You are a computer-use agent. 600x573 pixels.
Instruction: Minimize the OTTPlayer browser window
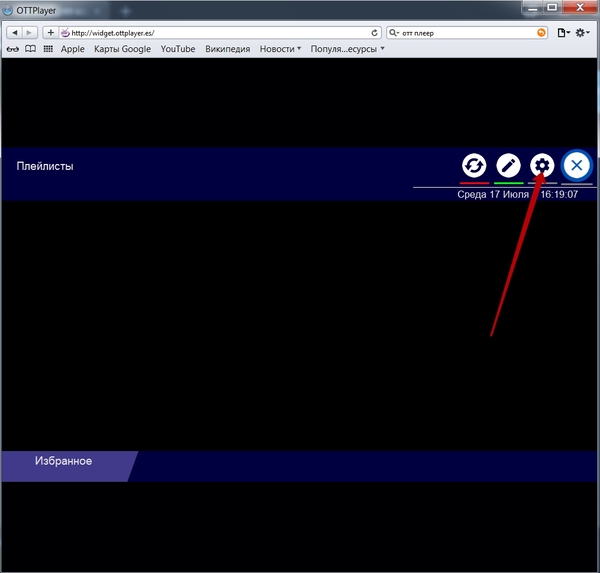533,8
